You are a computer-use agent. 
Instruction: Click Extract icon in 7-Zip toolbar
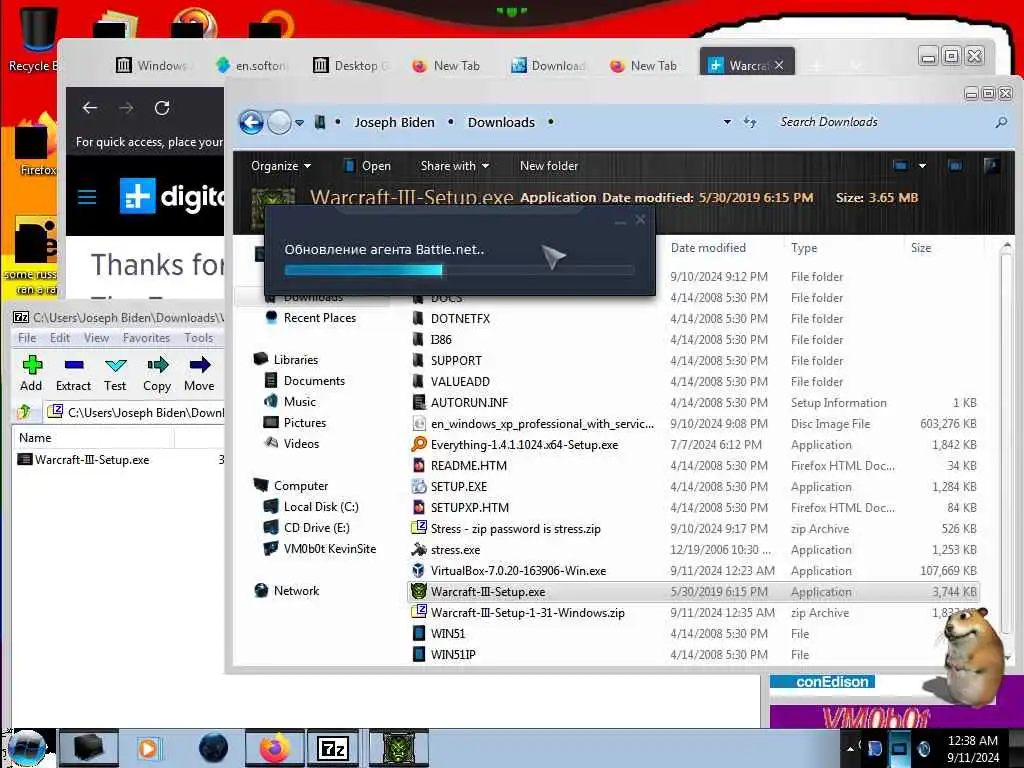(x=74, y=364)
